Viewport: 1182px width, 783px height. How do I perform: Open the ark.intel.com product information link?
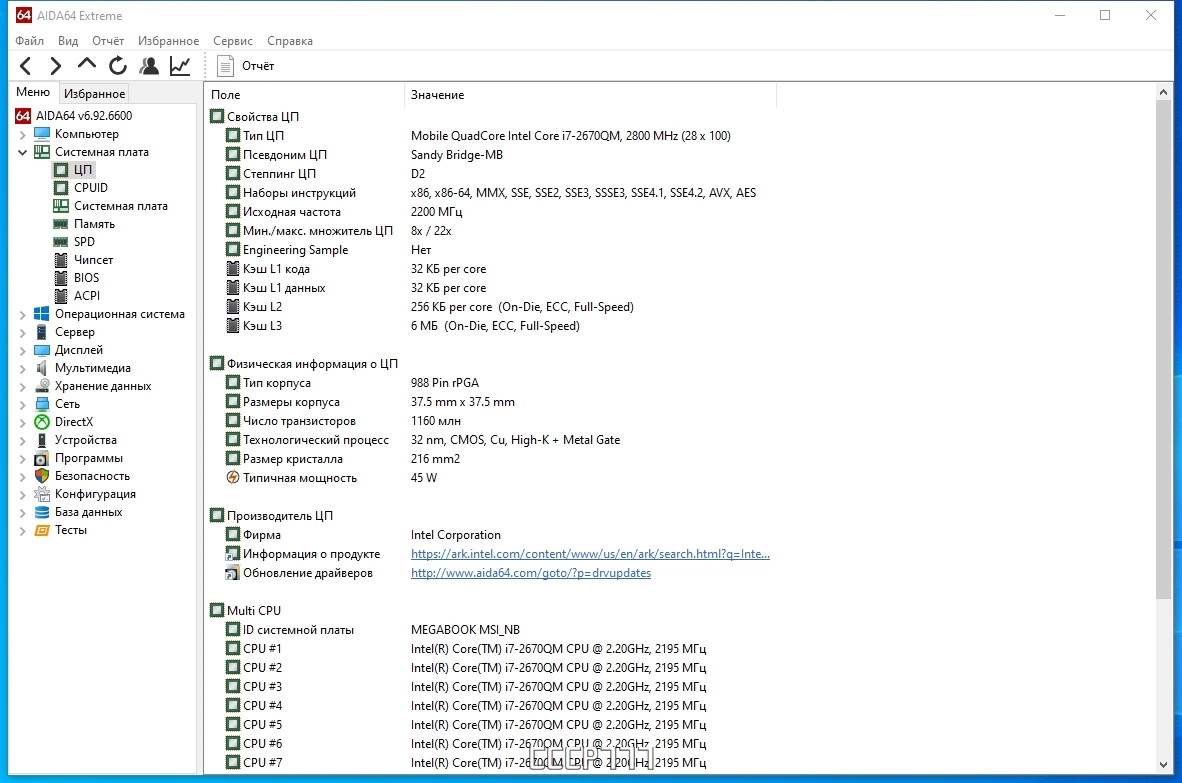(590, 554)
